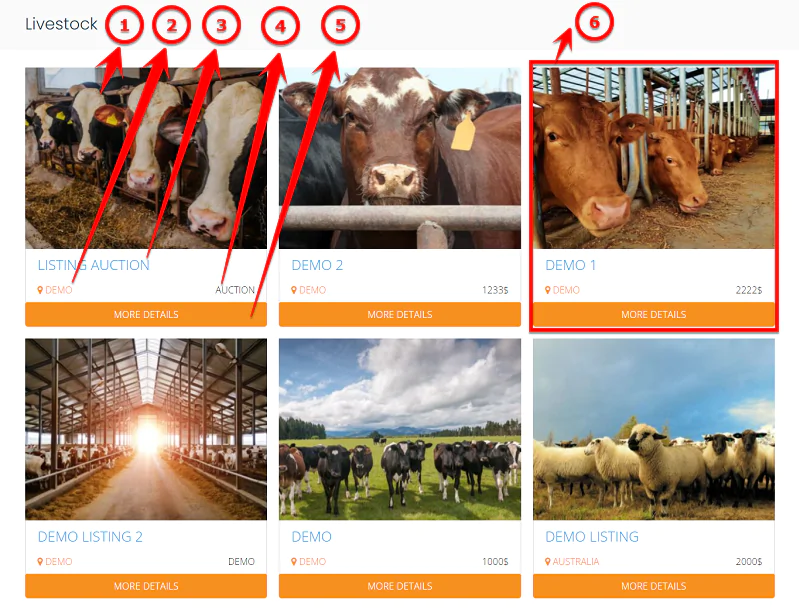Click location pin icon on Demo 1 card
Screen dimensions: 799x614
(548, 290)
